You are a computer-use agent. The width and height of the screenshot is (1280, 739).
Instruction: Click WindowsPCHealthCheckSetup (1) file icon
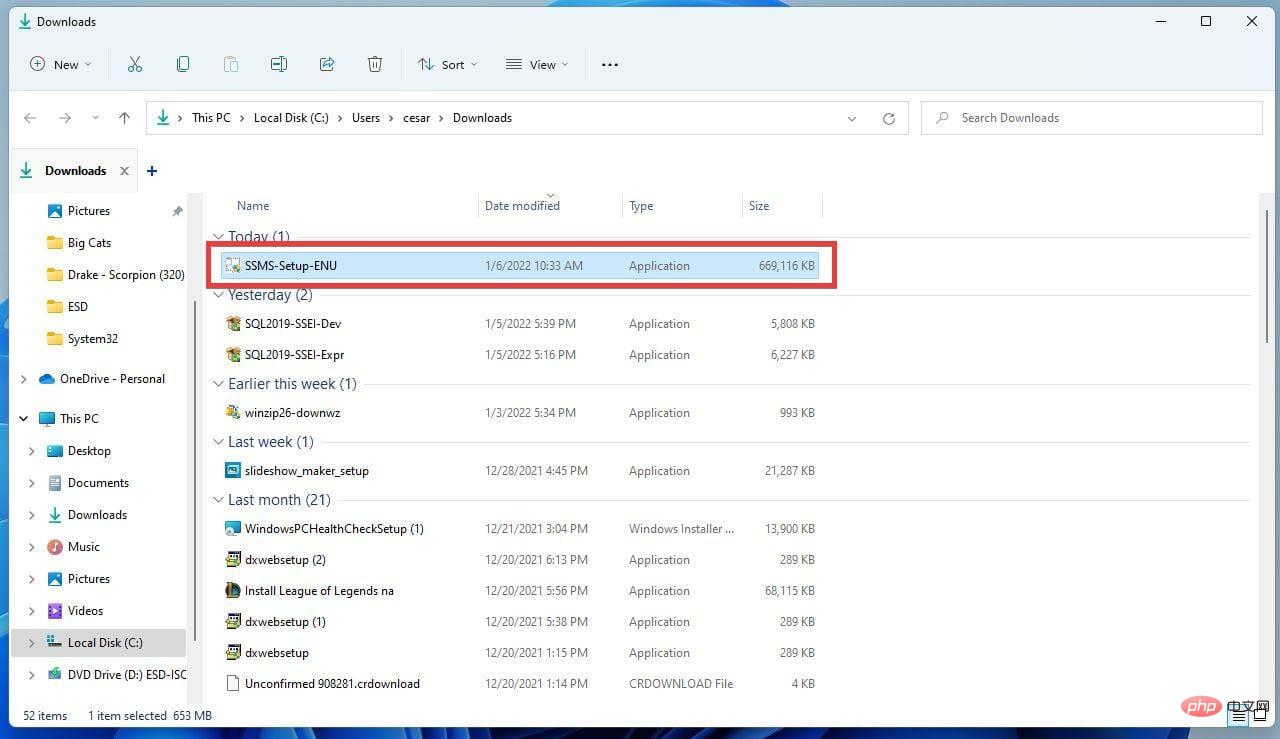click(x=233, y=529)
